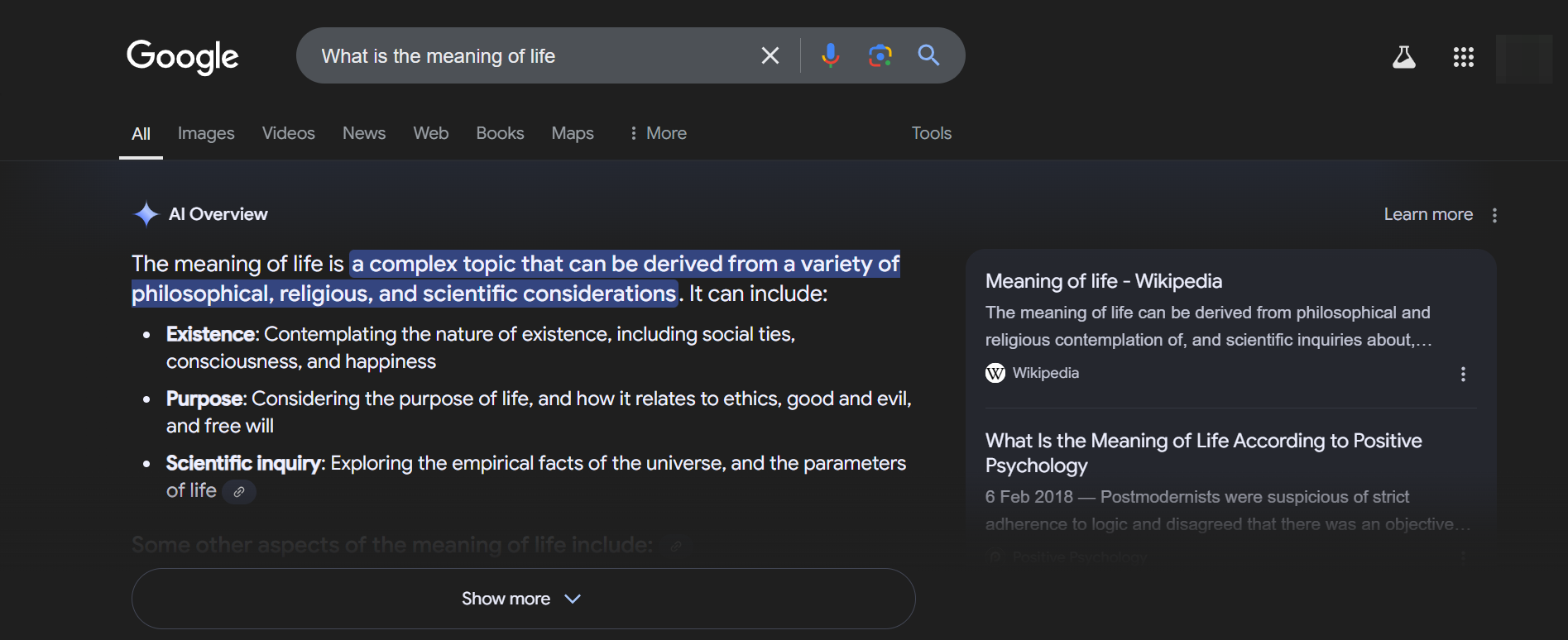Image resolution: width=1568 pixels, height=640 pixels.
Task: Open AI Overview options menu
Action: tap(1494, 215)
